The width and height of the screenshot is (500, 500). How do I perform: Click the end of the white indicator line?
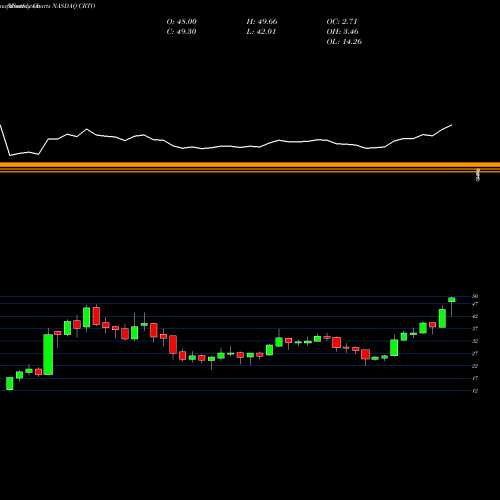452,125
